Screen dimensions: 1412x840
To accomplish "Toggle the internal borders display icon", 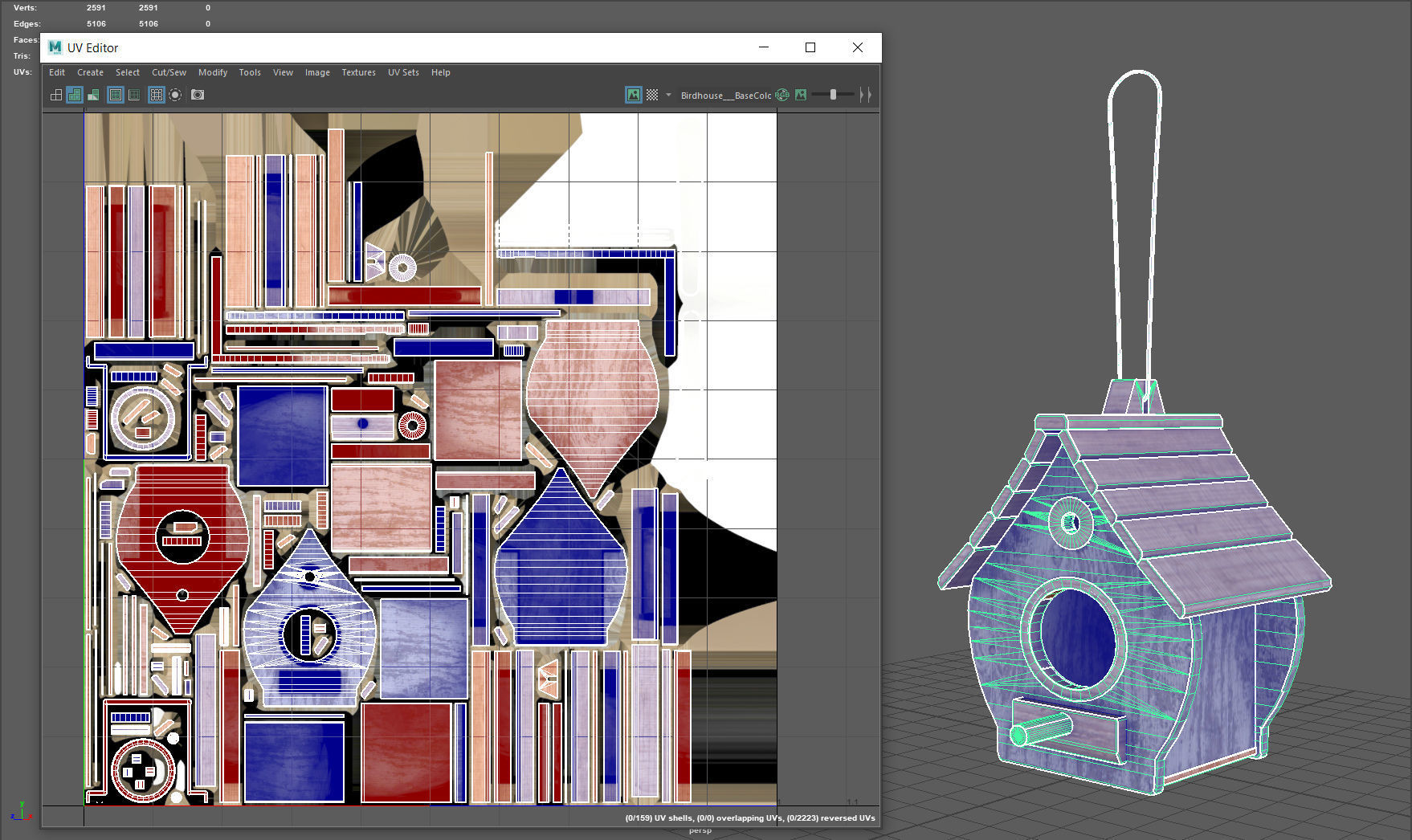I will coord(134,95).
